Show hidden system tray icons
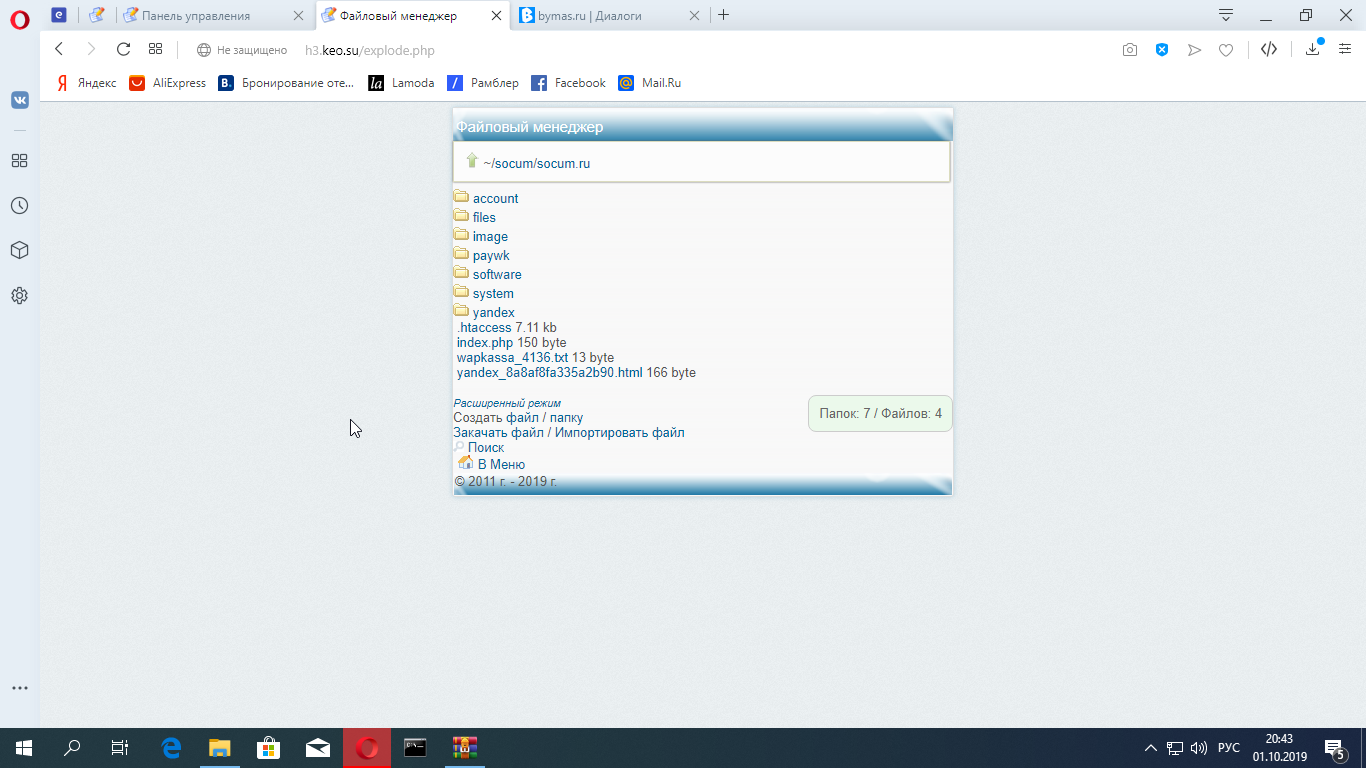 click(x=1151, y=748)
